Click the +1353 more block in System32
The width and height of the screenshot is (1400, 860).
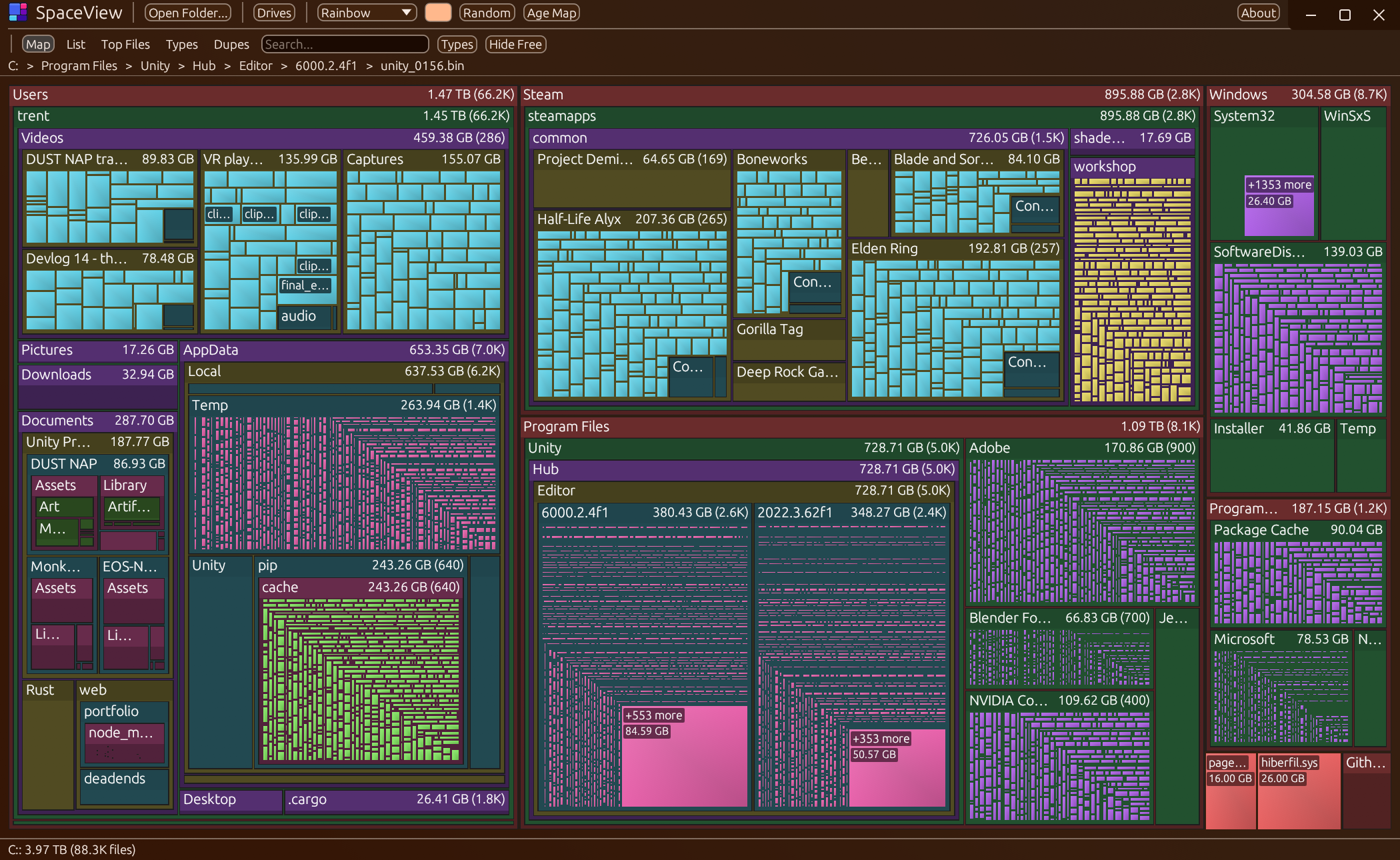coord(1279,205)
